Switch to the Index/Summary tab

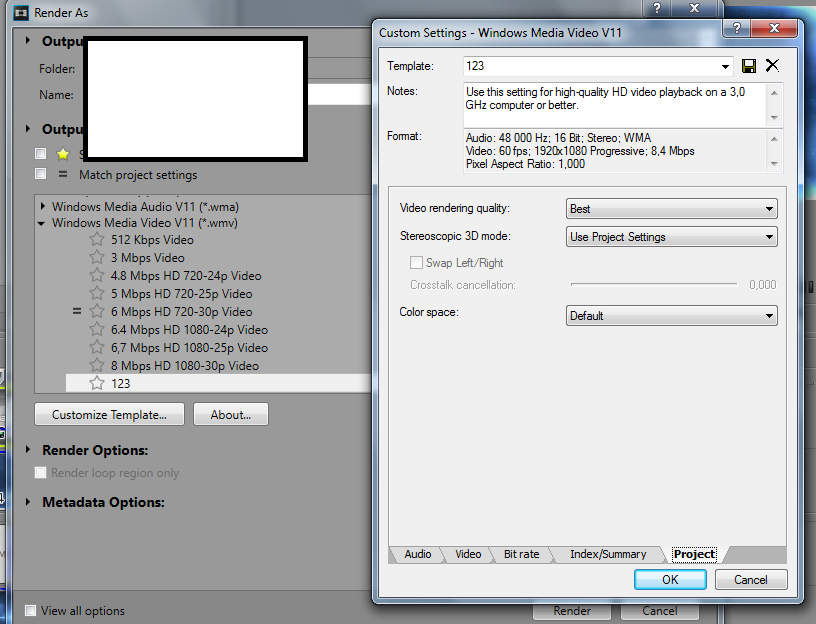608,554
